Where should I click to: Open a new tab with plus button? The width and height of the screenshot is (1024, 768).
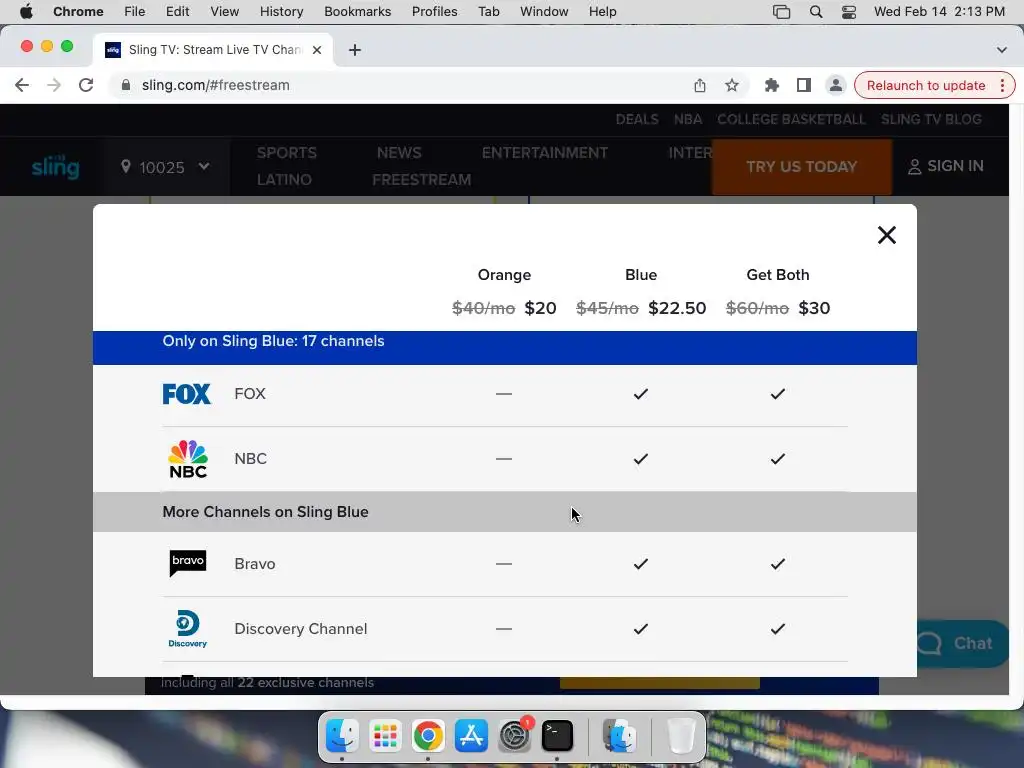[x=355, y=50]
